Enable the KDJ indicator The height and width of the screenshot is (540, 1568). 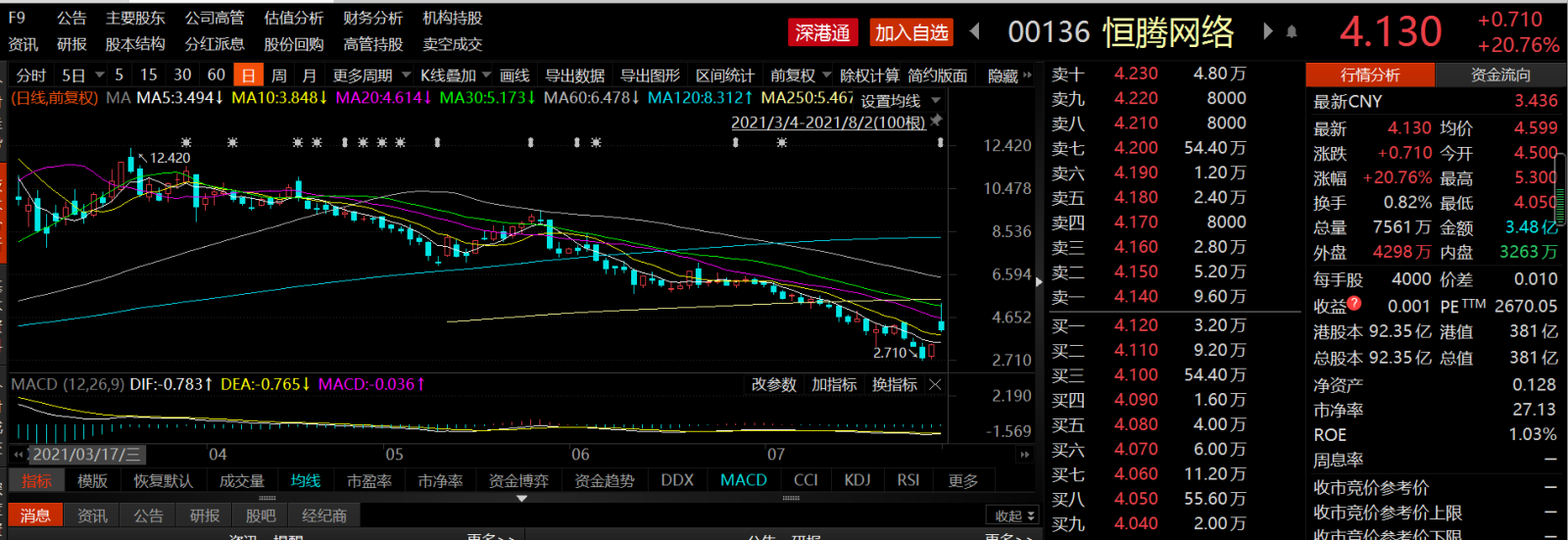[857, 480]
